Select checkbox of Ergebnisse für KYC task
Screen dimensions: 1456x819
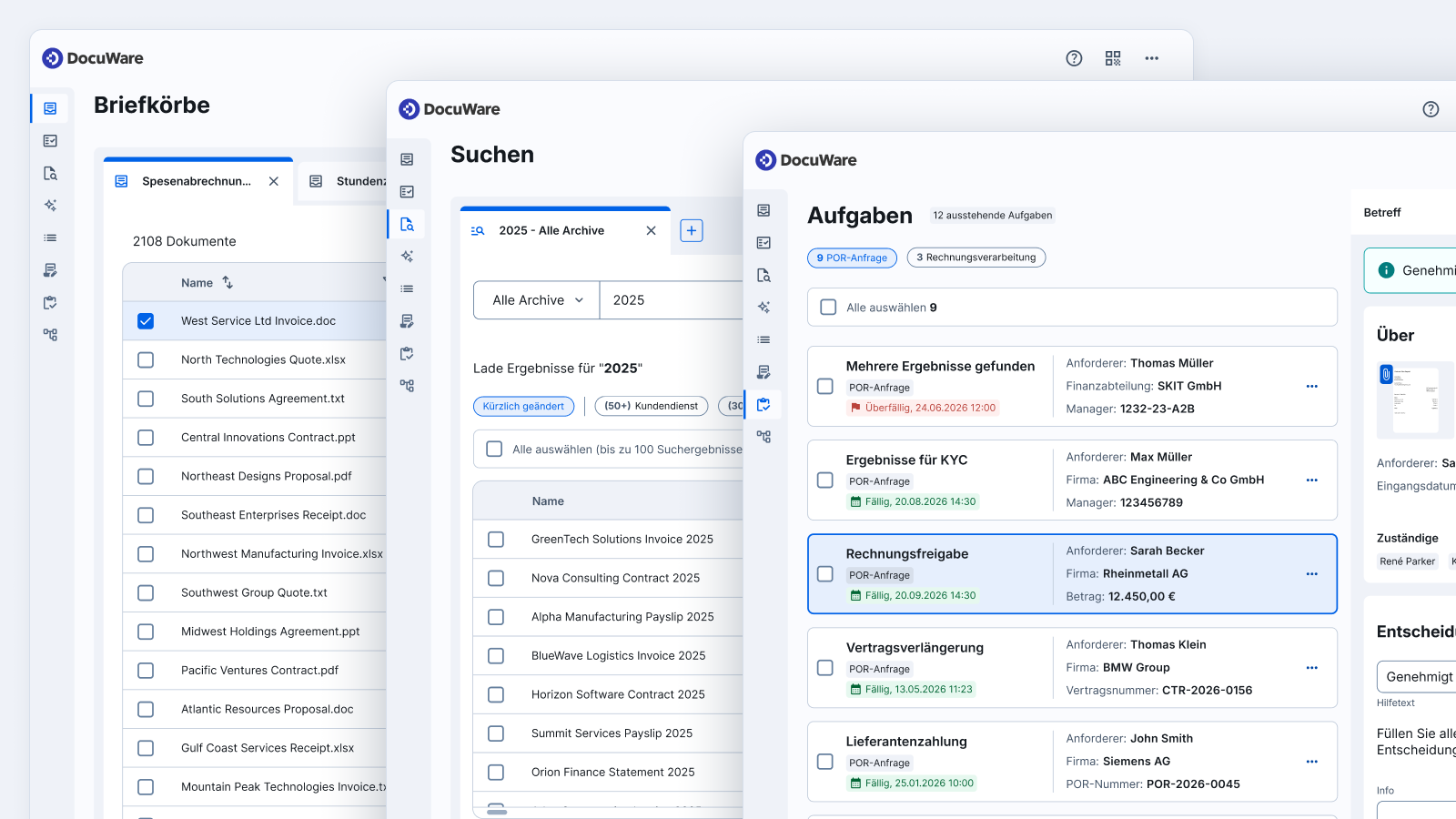pyautogui.click(x=825, y=480)
